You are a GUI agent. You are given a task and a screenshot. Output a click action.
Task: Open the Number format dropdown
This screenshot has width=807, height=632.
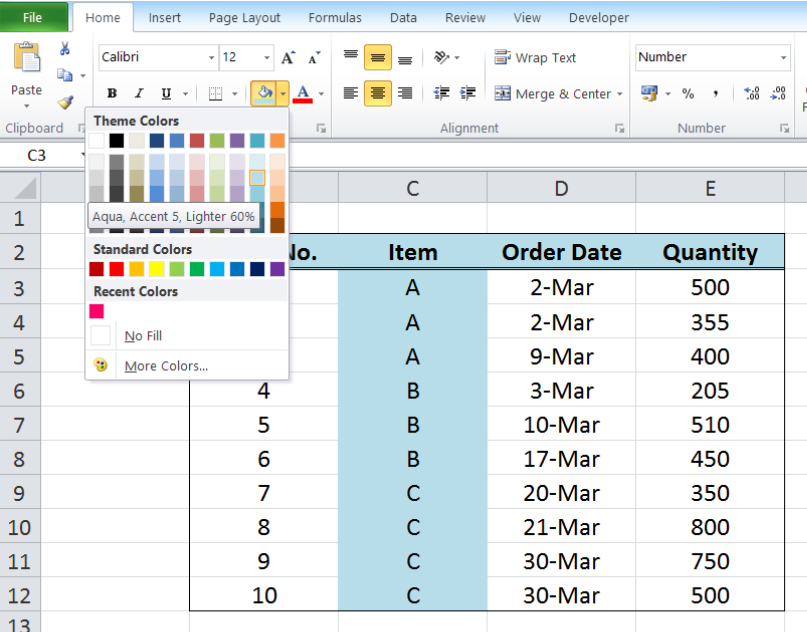pos(783,58)
